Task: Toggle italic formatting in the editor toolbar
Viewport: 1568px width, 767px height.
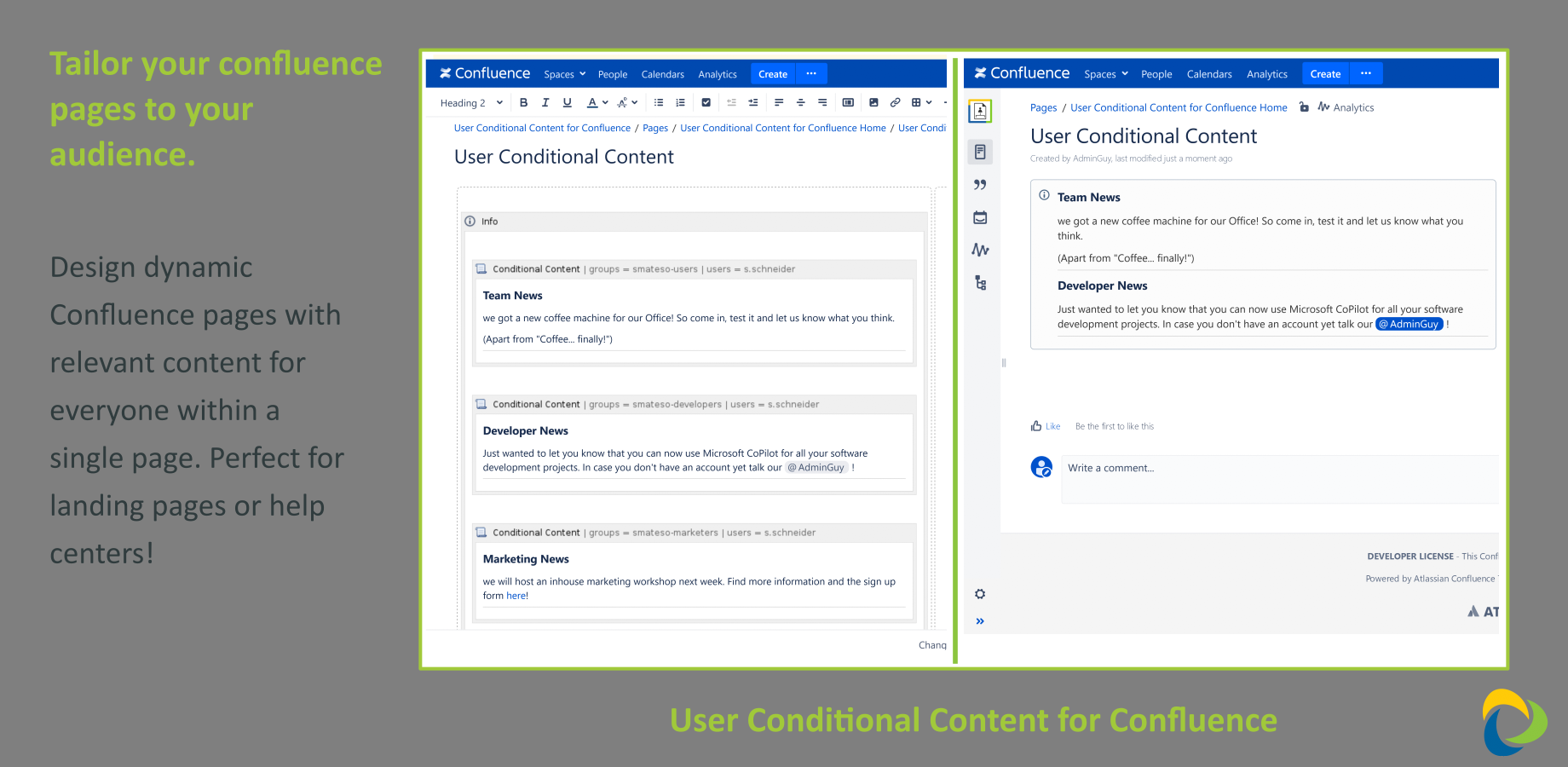Action: 545,102
